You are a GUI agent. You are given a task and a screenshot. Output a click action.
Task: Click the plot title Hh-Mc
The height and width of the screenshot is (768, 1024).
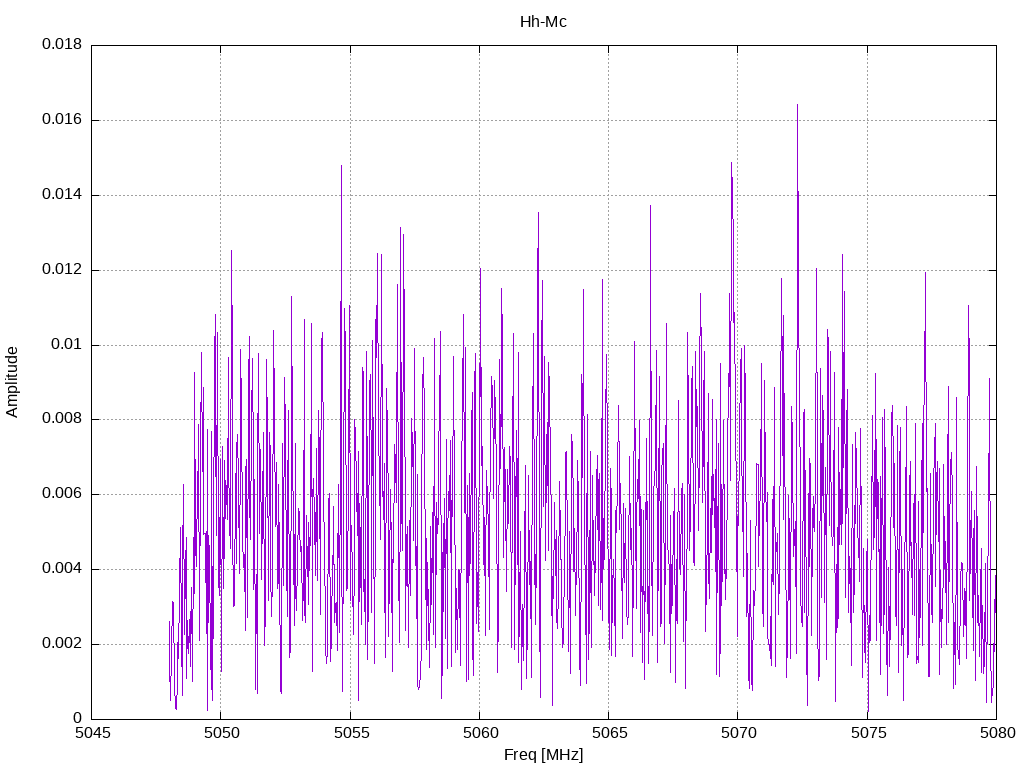click(543, 22)
